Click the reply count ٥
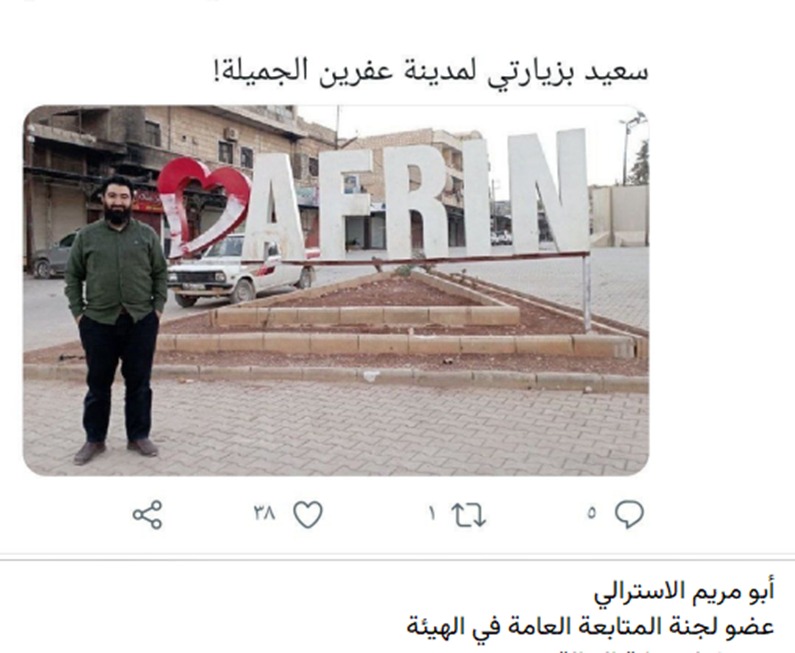This screenshot has width=795, height=653. tap(592, 514)
